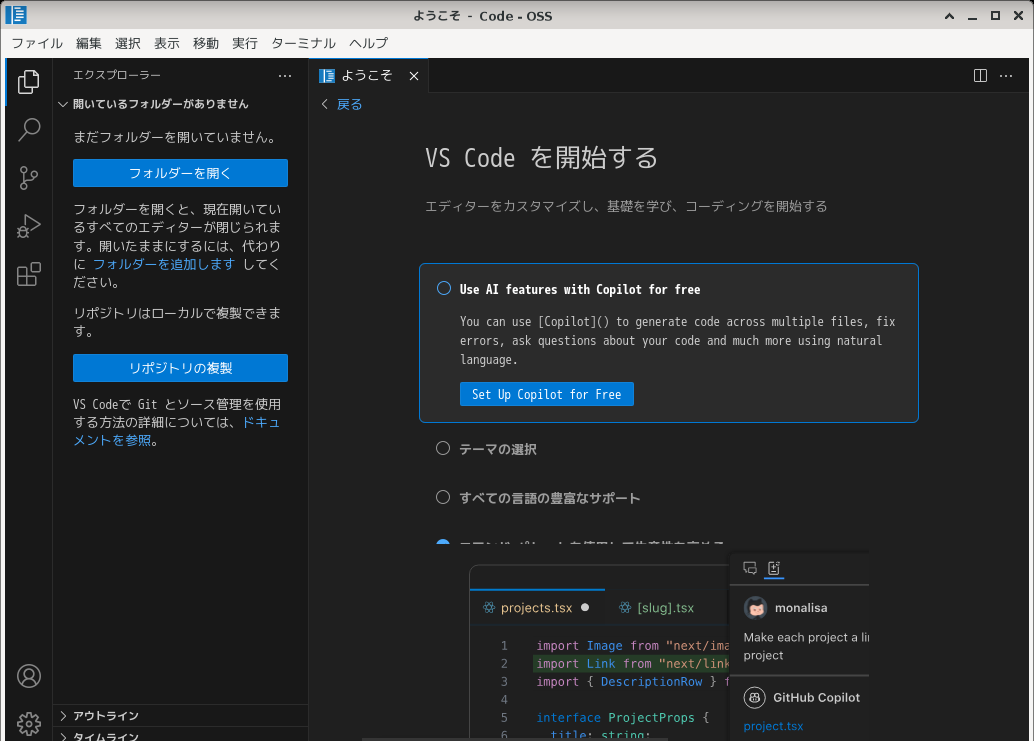Select the すべての言語の豊富なサポート step circle

(x=443, y=497)
